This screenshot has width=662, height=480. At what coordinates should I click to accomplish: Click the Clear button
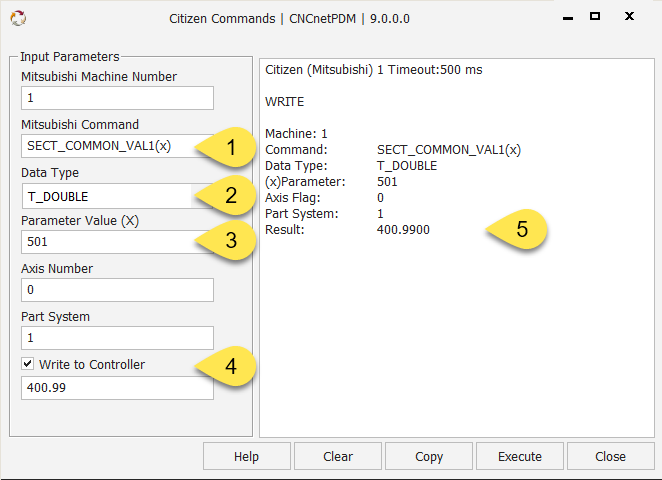coord(338,456)
